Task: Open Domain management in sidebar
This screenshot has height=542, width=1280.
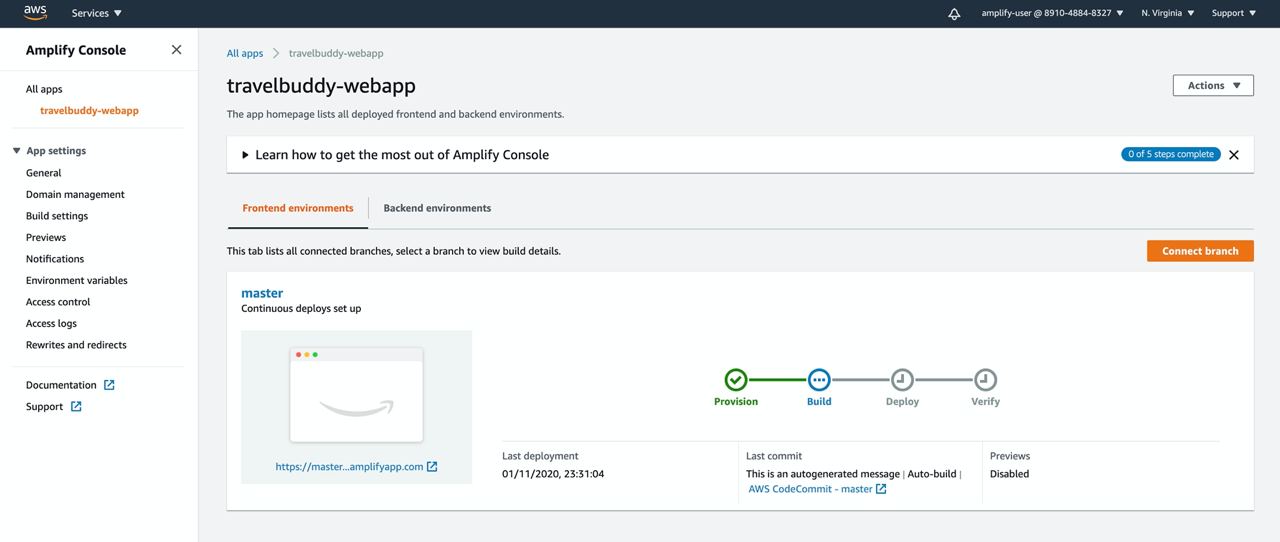Action: pyautogui.click(x=75, y=194)
